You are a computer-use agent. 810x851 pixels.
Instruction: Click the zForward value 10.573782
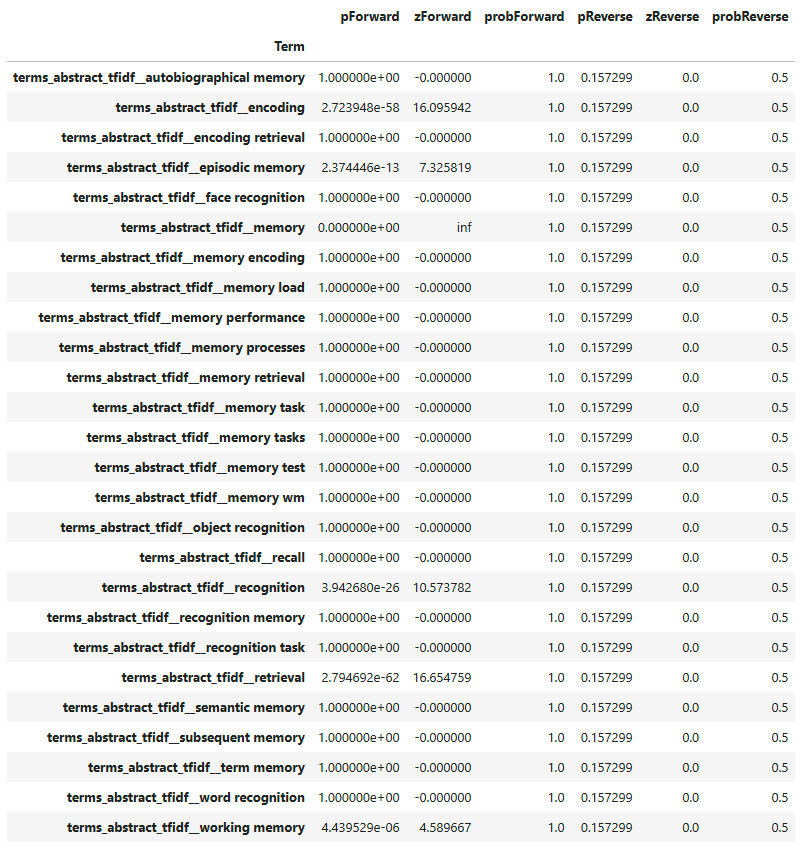tap(442, 587)
